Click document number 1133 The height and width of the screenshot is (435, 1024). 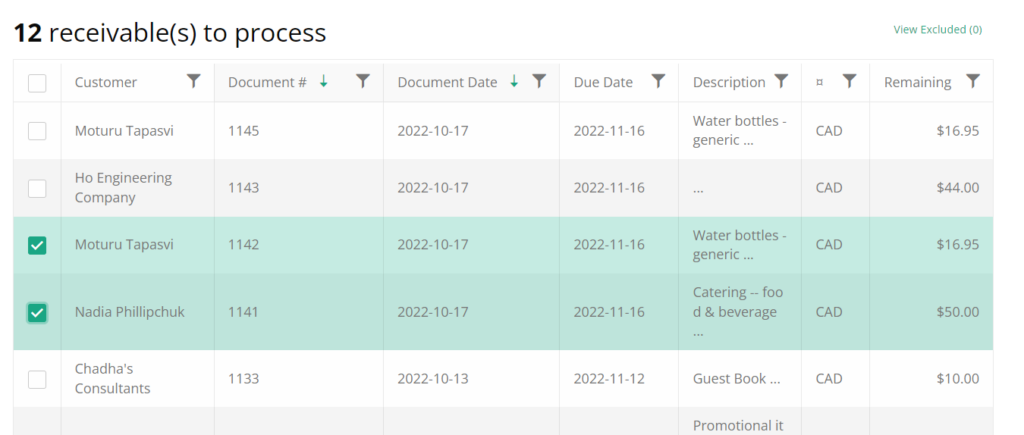[243, 378]
